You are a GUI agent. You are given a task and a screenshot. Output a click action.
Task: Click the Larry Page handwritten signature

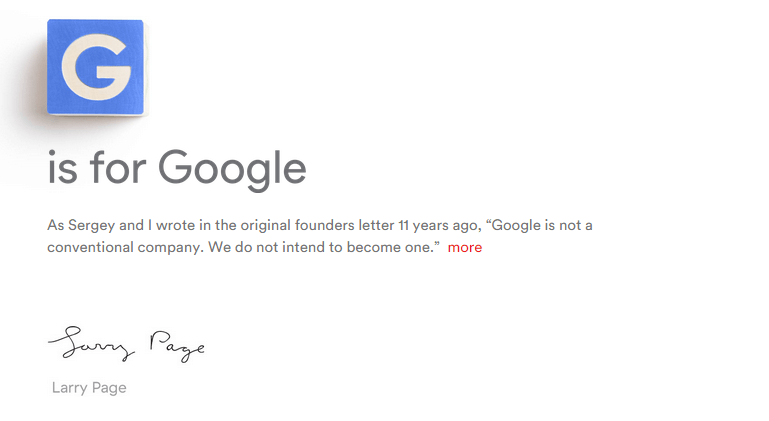[x=126, y=344]
